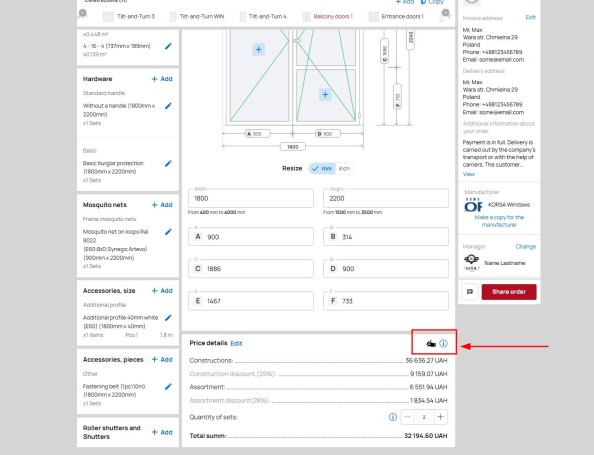Edit the Additional profile 40mm white item

[169, 317]
